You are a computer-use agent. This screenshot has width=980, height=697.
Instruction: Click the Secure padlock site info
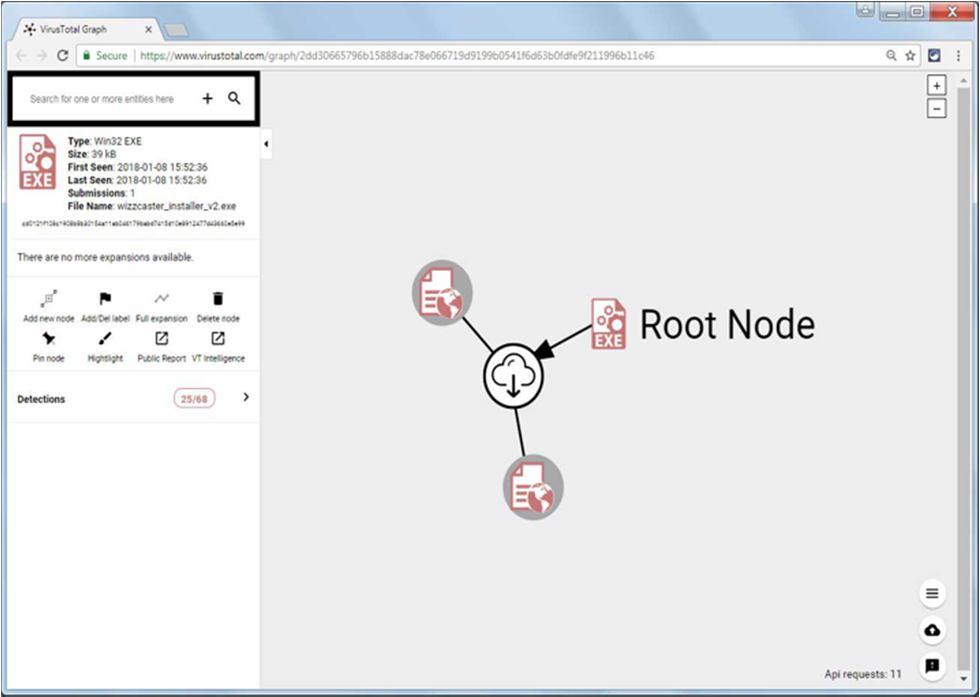(x=105, y=56)
